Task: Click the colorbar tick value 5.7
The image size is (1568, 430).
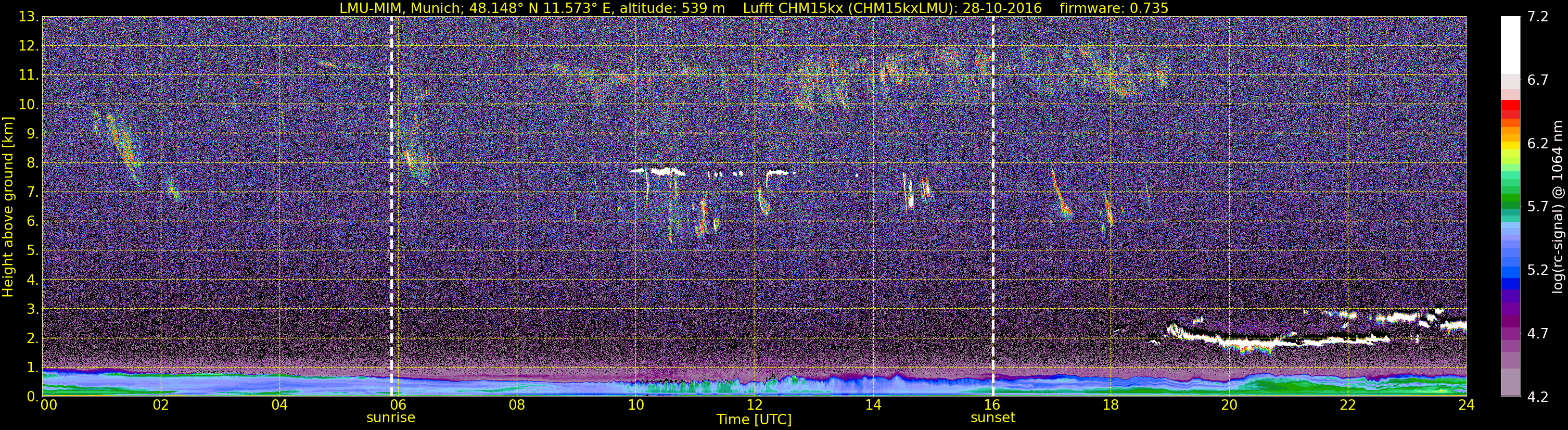Action: click(1538, 207)
